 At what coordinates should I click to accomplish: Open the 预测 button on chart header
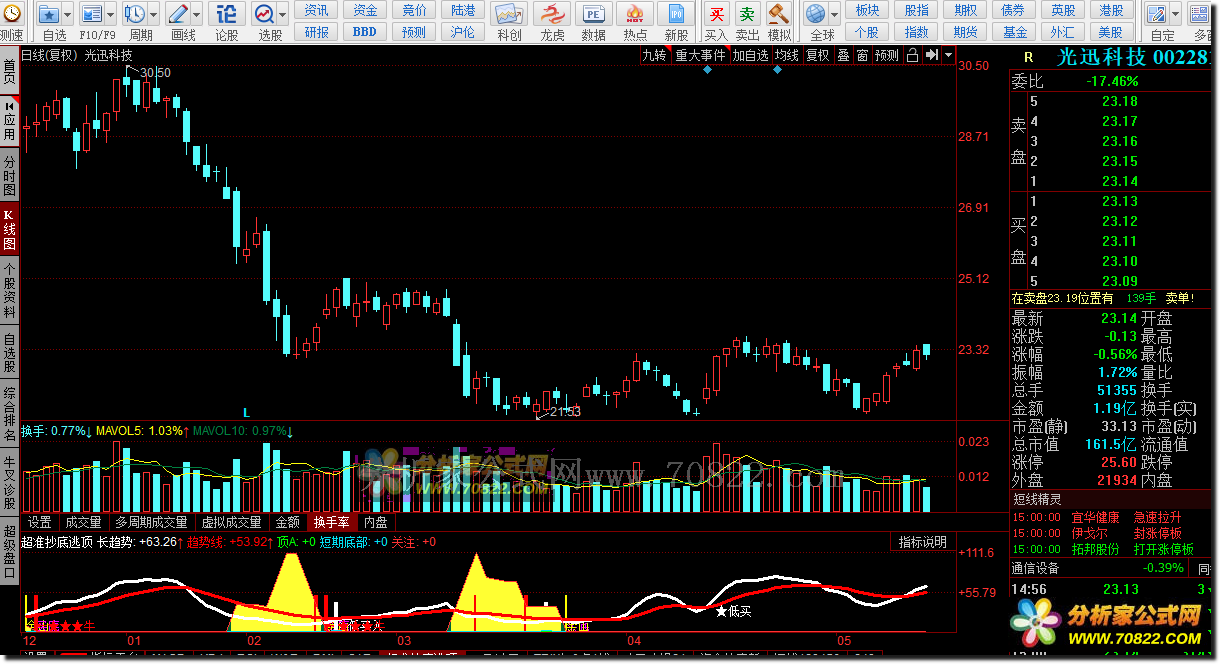point(887,55)
